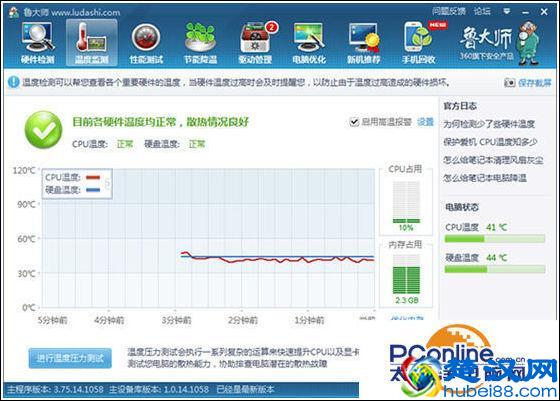Click the 120℃ axis label

point(24,170)
